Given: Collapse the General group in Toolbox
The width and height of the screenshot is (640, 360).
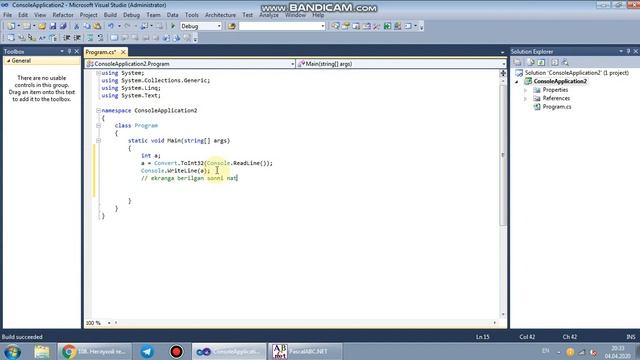Looking at the screenshot, I should 8,60.
